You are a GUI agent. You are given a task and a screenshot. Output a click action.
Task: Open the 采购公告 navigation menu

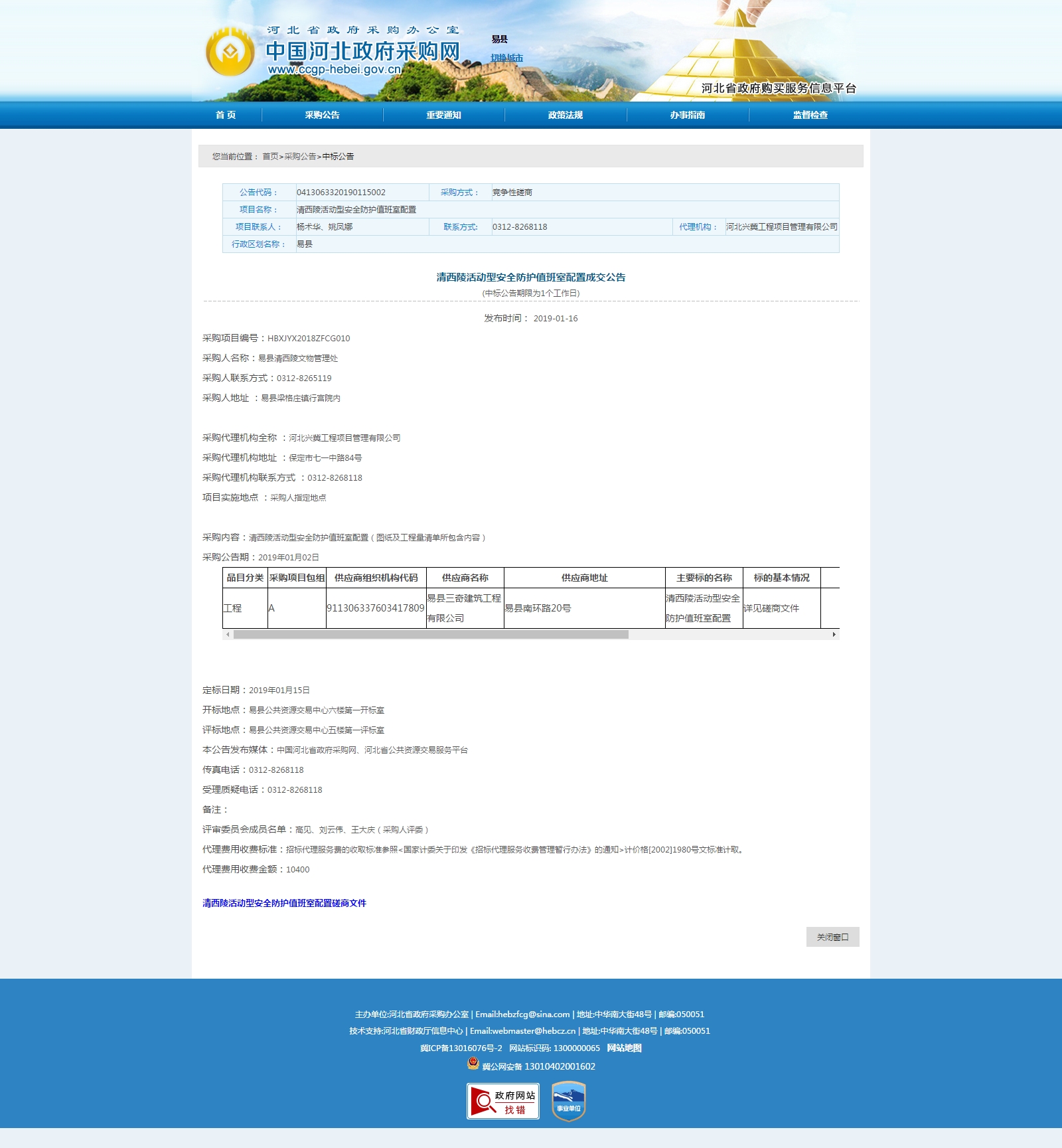322,115
